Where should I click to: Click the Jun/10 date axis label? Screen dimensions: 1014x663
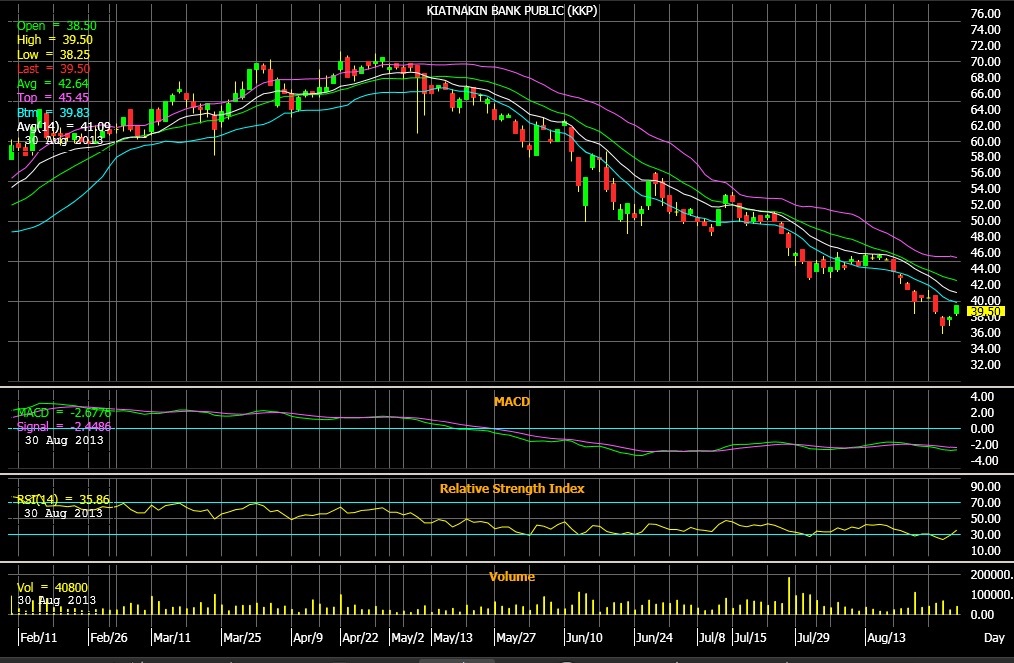click(584, 638)
